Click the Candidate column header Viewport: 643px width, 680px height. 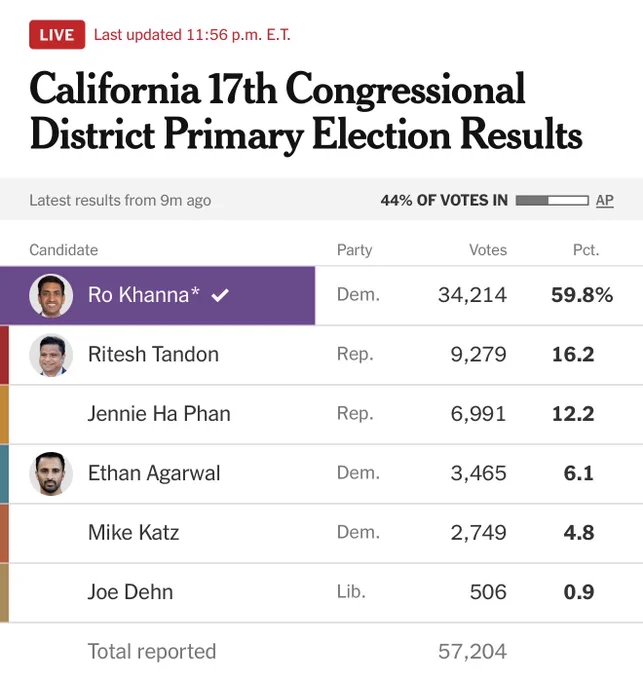coord(63,250)
